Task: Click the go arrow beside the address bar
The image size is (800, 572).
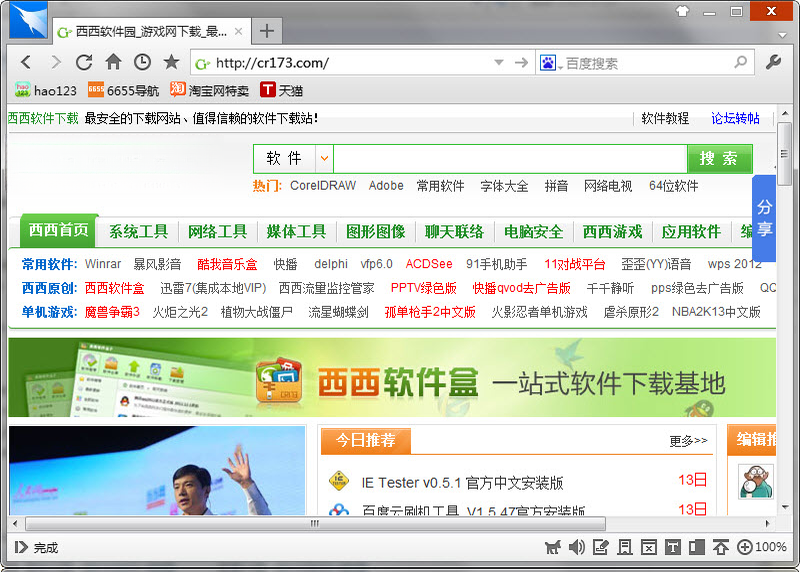Action: coord(521,62)
